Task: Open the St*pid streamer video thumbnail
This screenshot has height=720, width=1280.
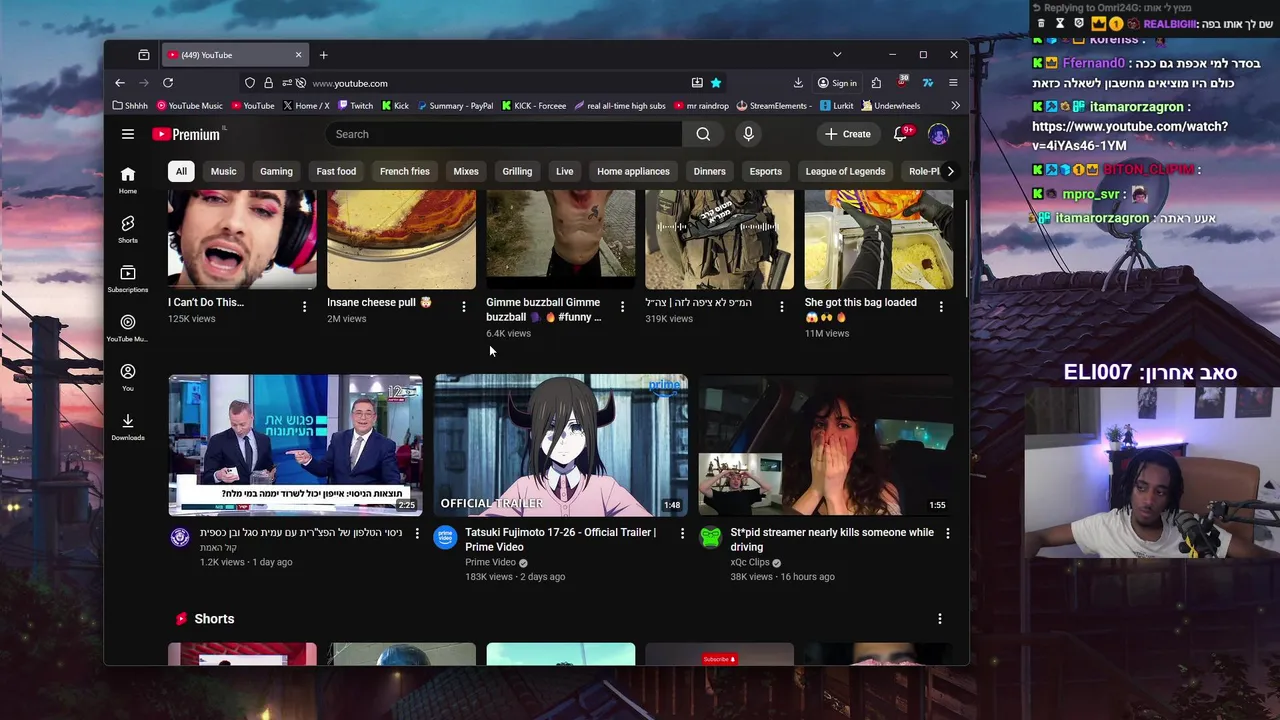Action: click(x=826, y=445)
